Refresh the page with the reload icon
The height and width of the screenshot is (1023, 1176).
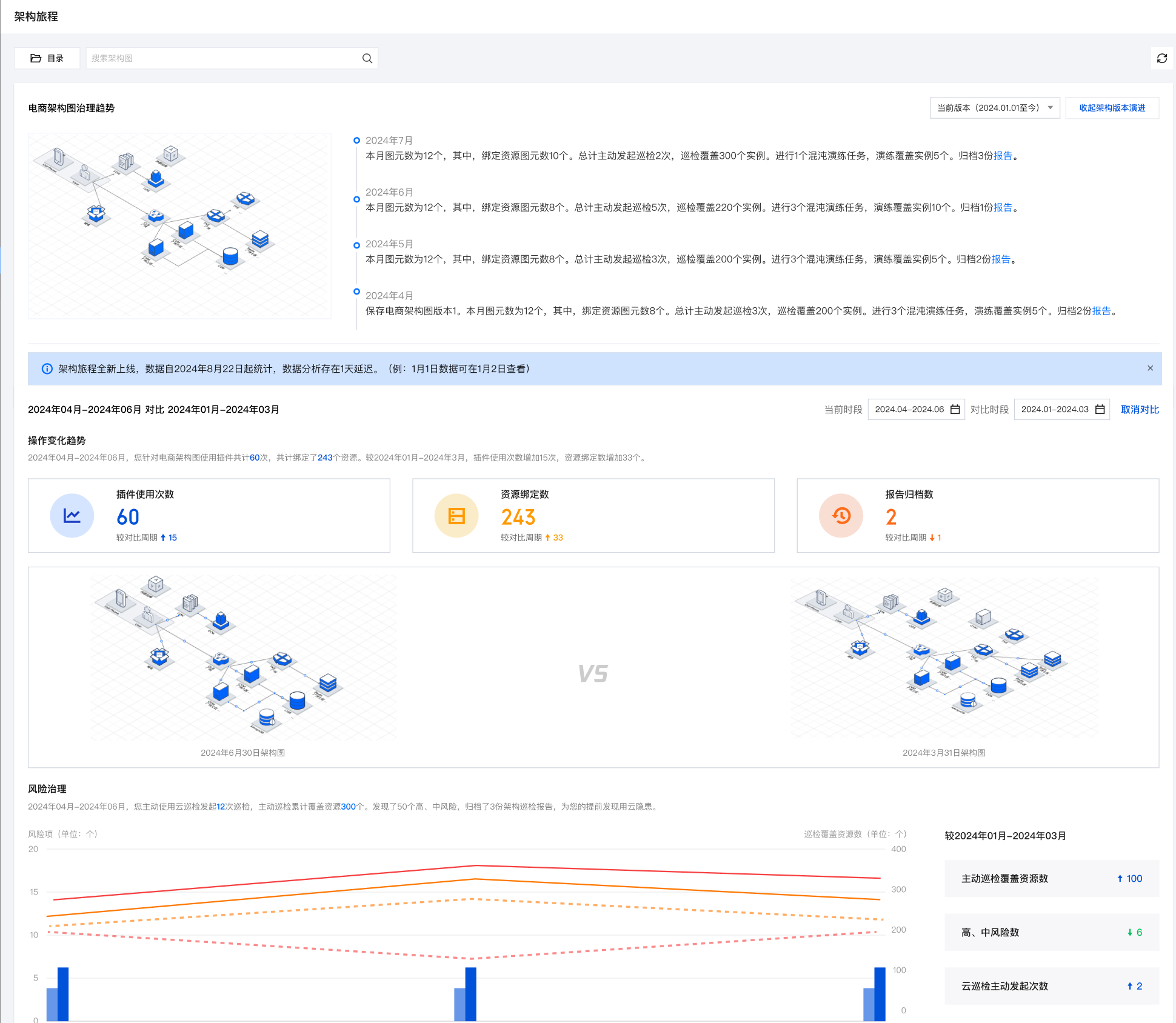pyautogui.click(x=1161, y=58)
